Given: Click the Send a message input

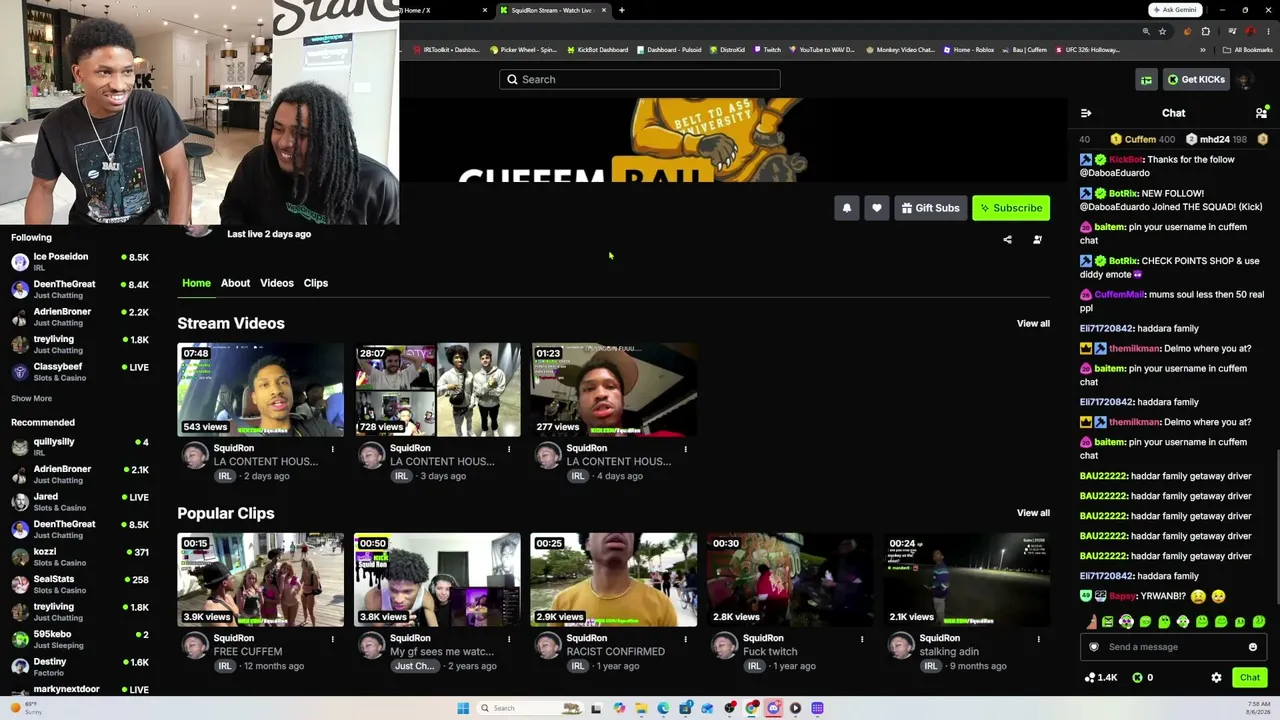Looking at the screenshot, I should 1173,647.
